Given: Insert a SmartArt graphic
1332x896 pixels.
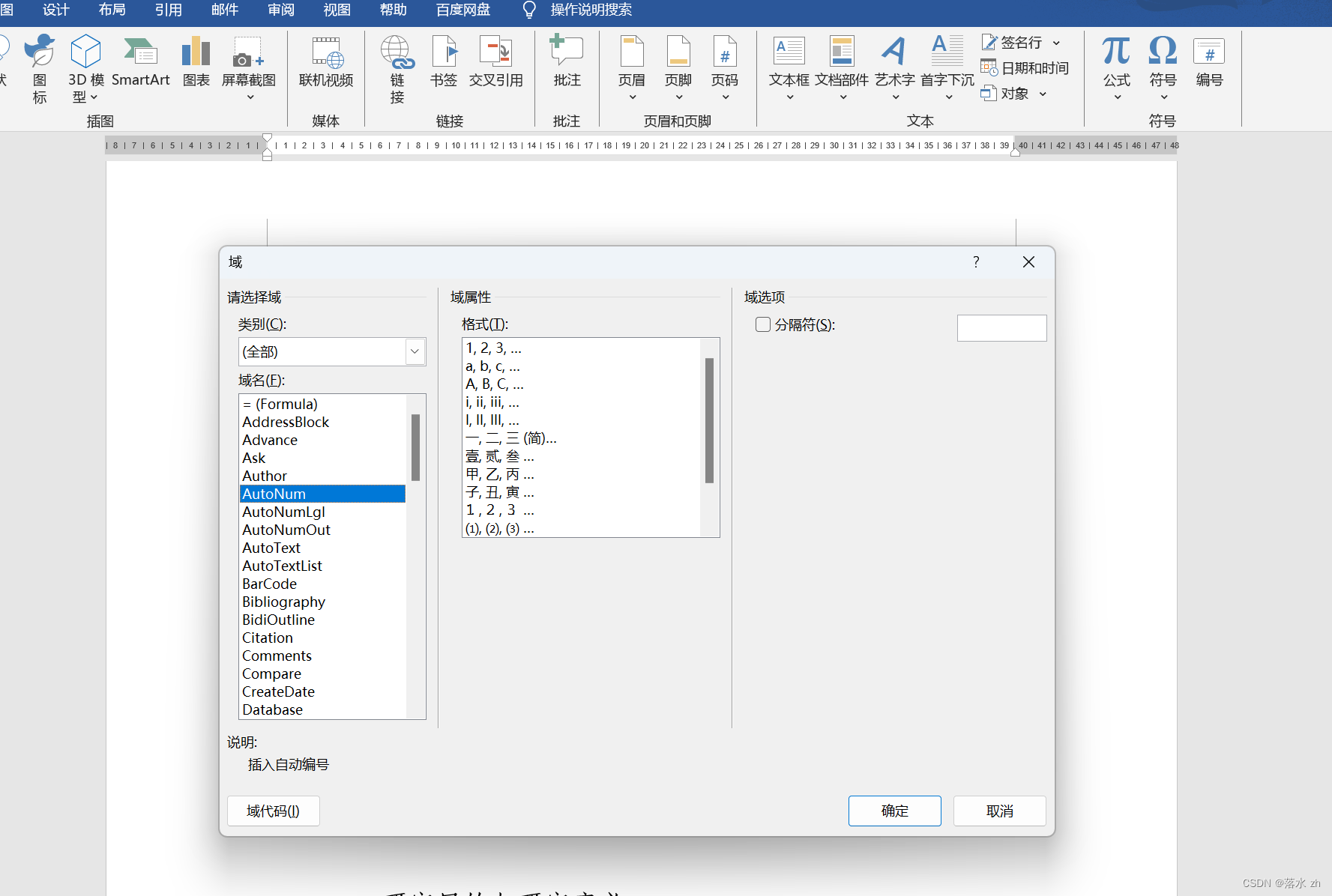Looking at the screenshot, I should pos(140,62).
